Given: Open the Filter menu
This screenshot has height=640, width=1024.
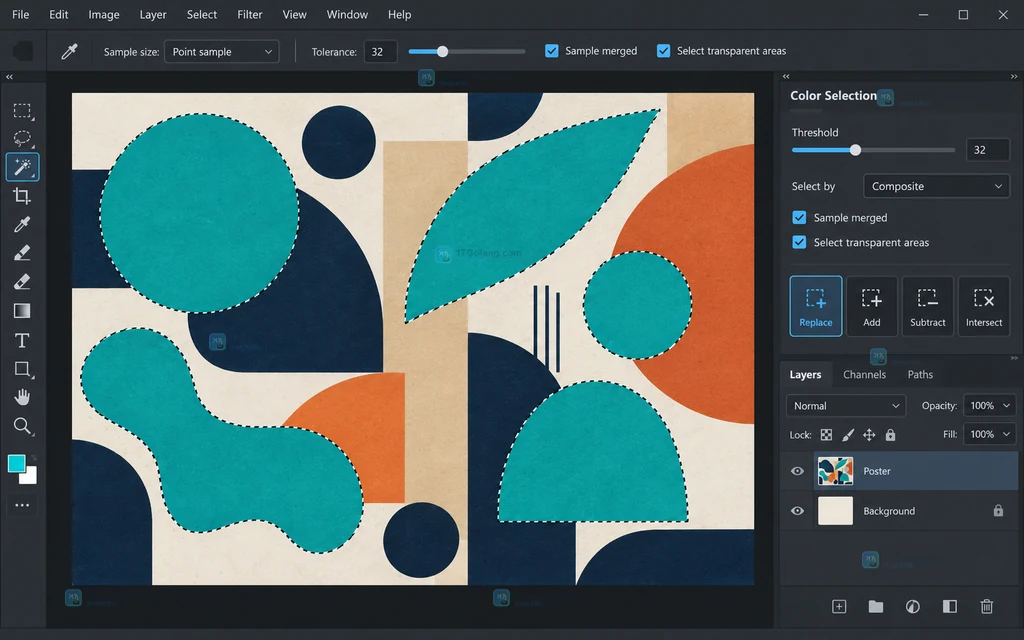Looking at the screenshot, I should (x=249, y=14).
